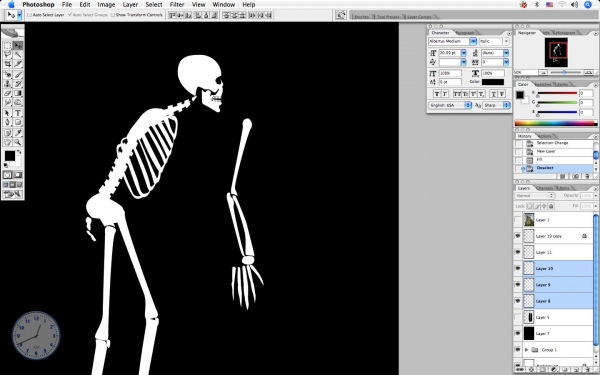Open layer blend mode dropdown Normal
Screen dimensions: 600x375
coord(534,196)
